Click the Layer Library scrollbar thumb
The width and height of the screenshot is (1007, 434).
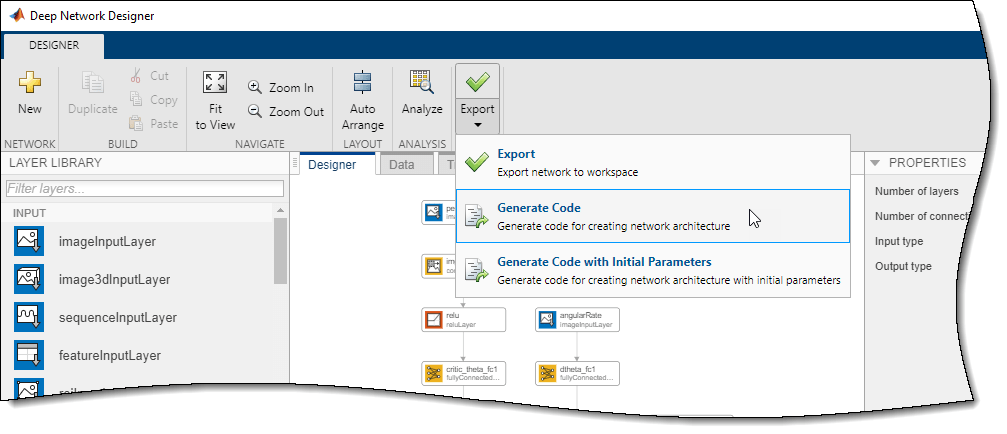coord(281,250)
